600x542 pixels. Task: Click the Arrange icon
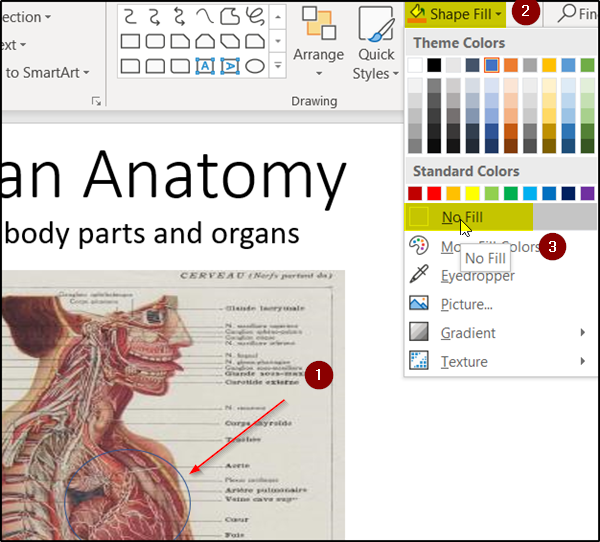318,23
